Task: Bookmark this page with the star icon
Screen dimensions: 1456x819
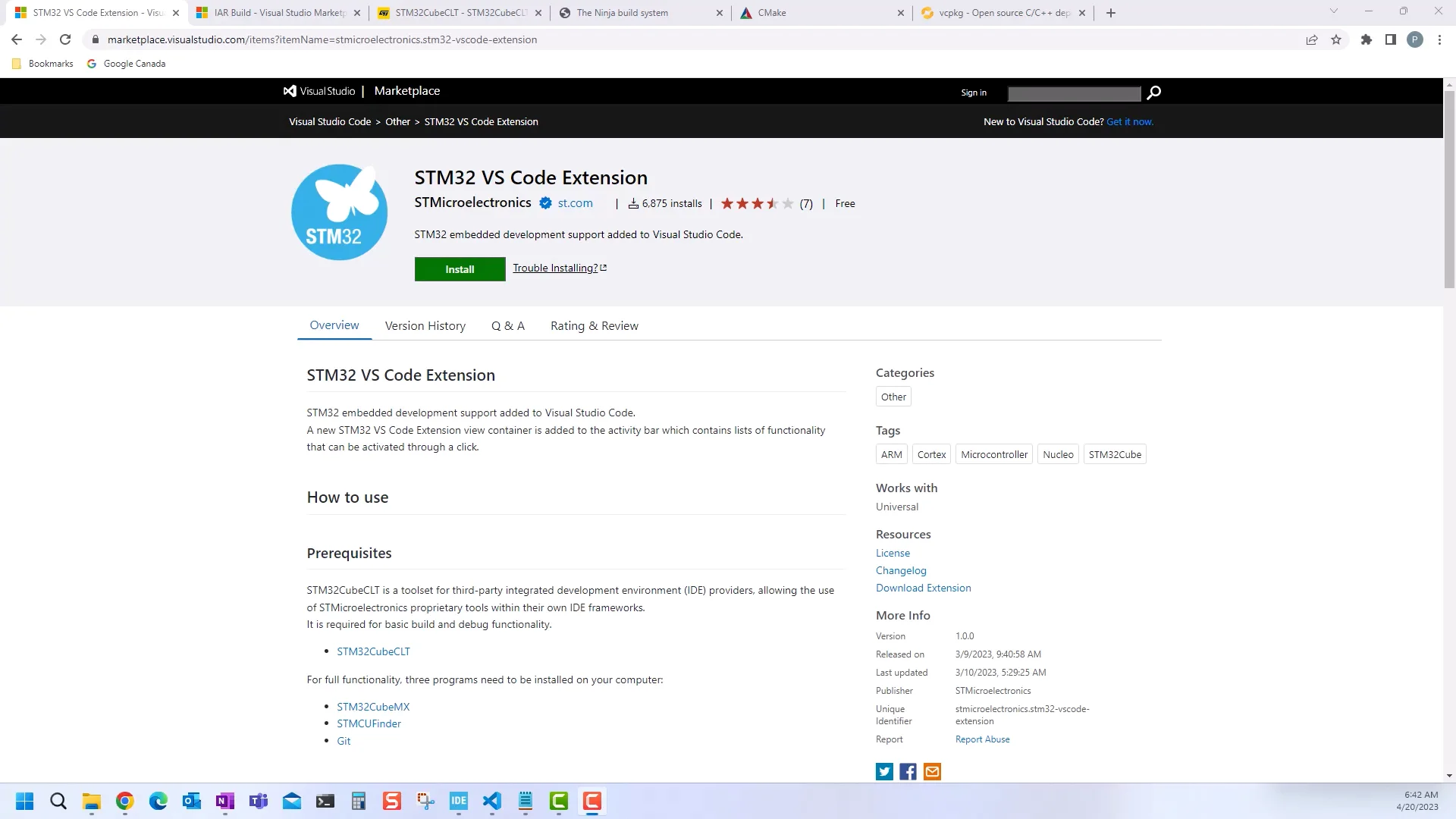Action: pyautogui.click(x=1336, y=39)
